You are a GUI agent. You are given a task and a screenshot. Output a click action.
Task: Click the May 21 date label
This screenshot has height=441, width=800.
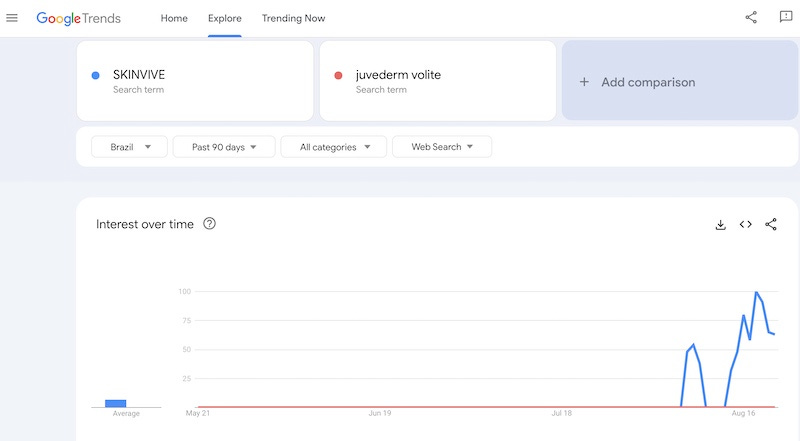pyautogui.click(x=197, y=413)
